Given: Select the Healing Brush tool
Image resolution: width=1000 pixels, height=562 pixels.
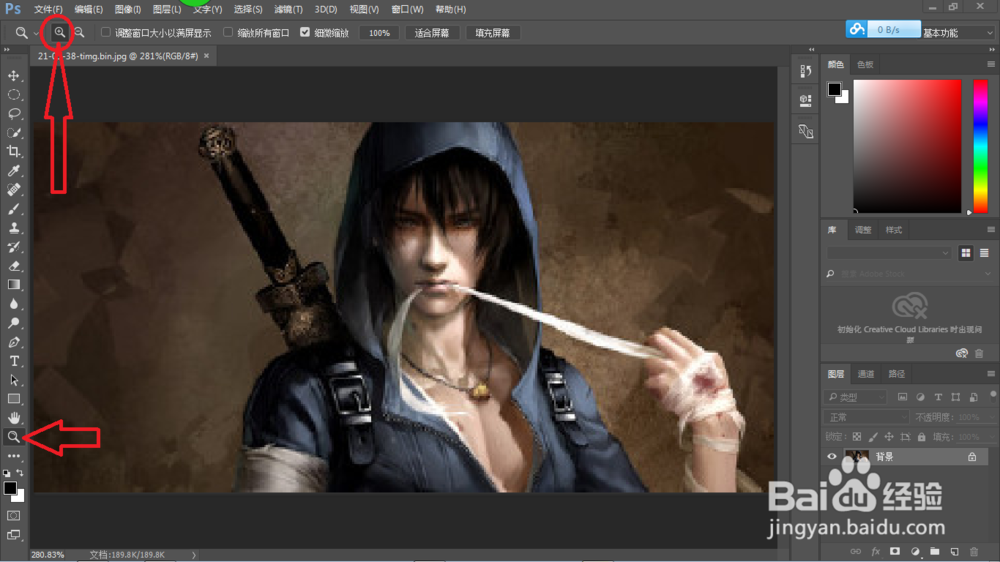Looking at the screenshot, I should point(13,189).
